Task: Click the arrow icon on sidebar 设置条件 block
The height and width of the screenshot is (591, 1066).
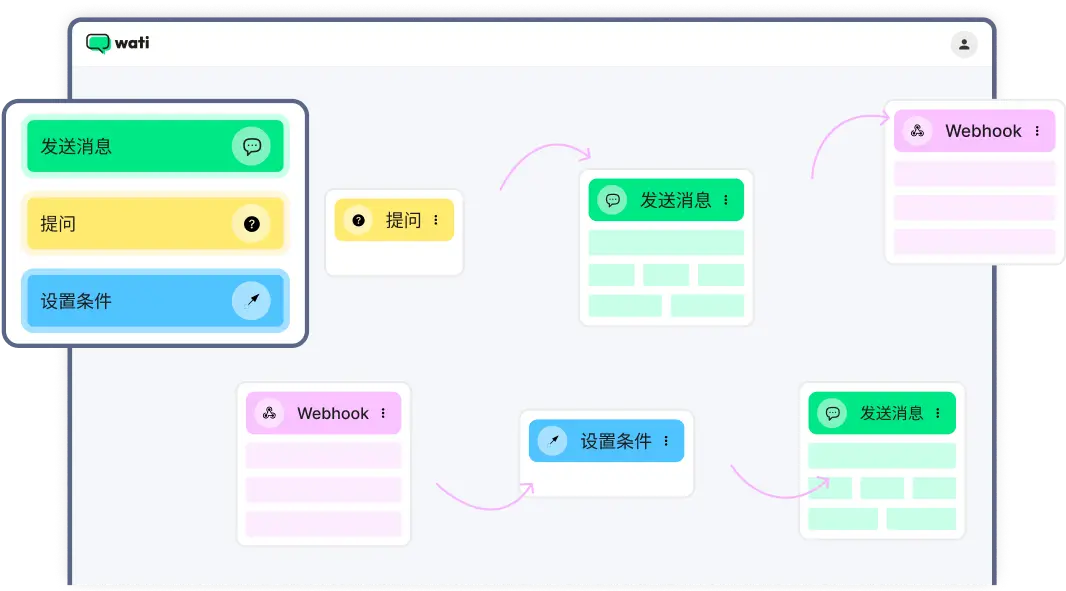Action: click(x=253, y=300)
